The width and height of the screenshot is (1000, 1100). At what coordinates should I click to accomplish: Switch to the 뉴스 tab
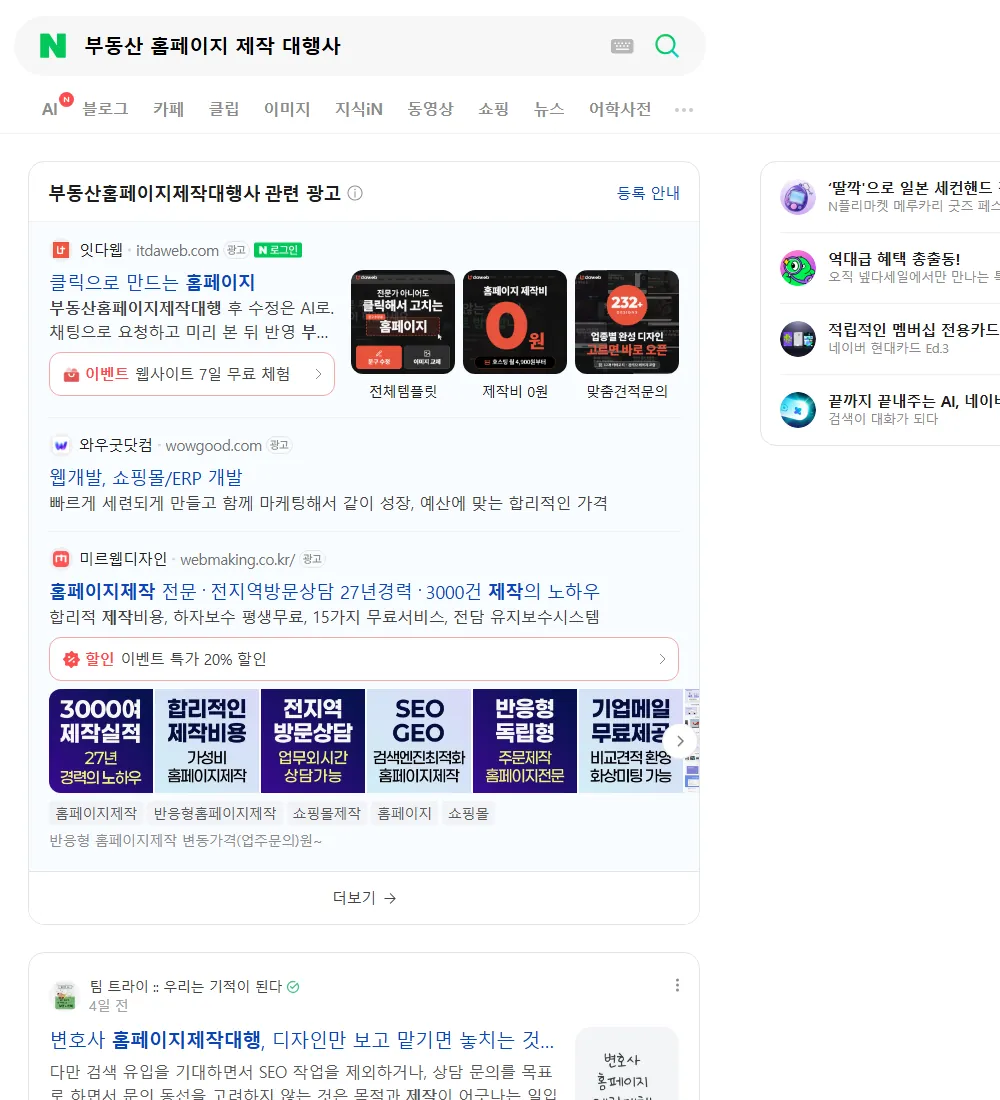pos(549,109)
